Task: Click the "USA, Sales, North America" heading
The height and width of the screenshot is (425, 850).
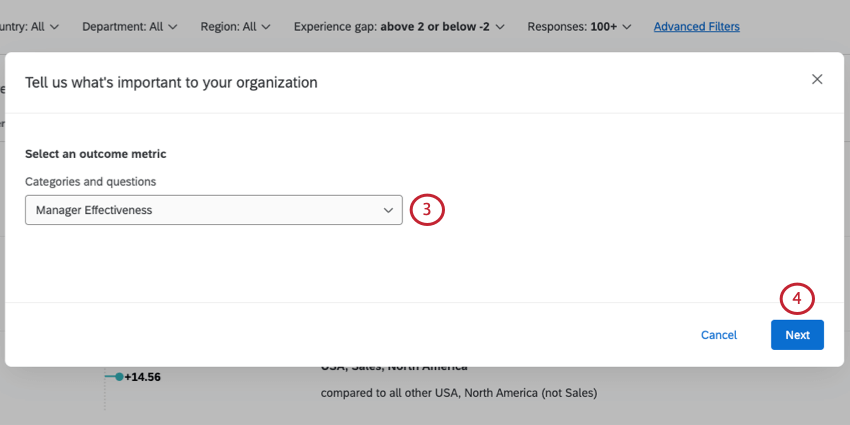Action: [x=394, y=368]
